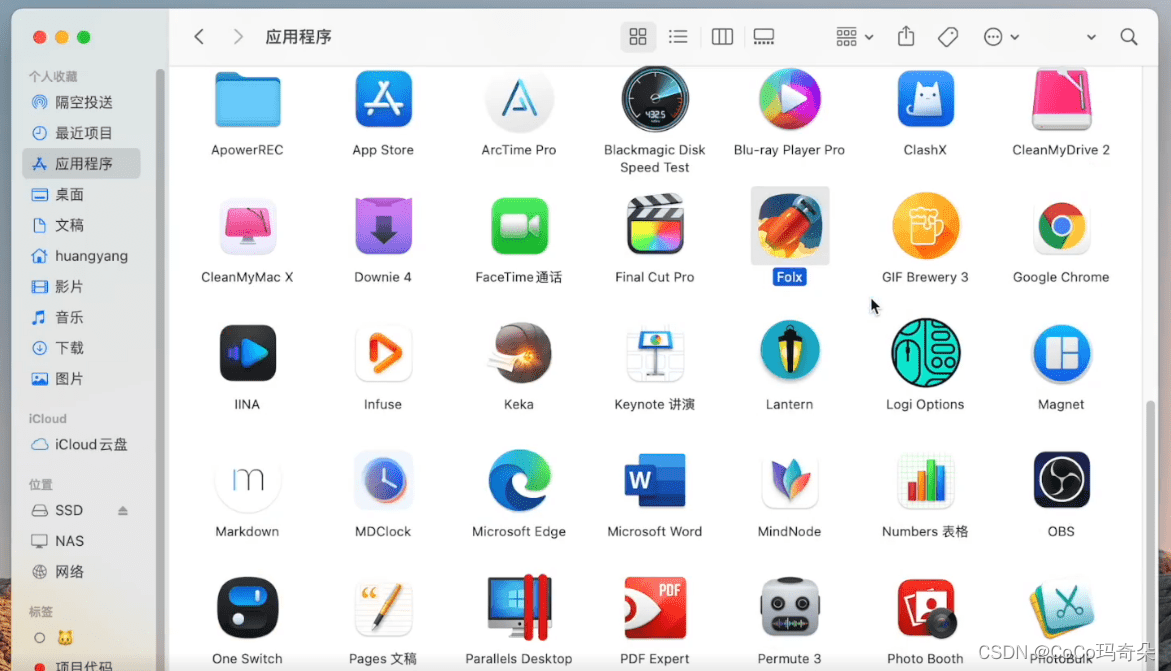Image resolution: width=1171 pixels, height=671 pixels.
Task: Select Microsoft Edge icon
Action: point(519,480)
